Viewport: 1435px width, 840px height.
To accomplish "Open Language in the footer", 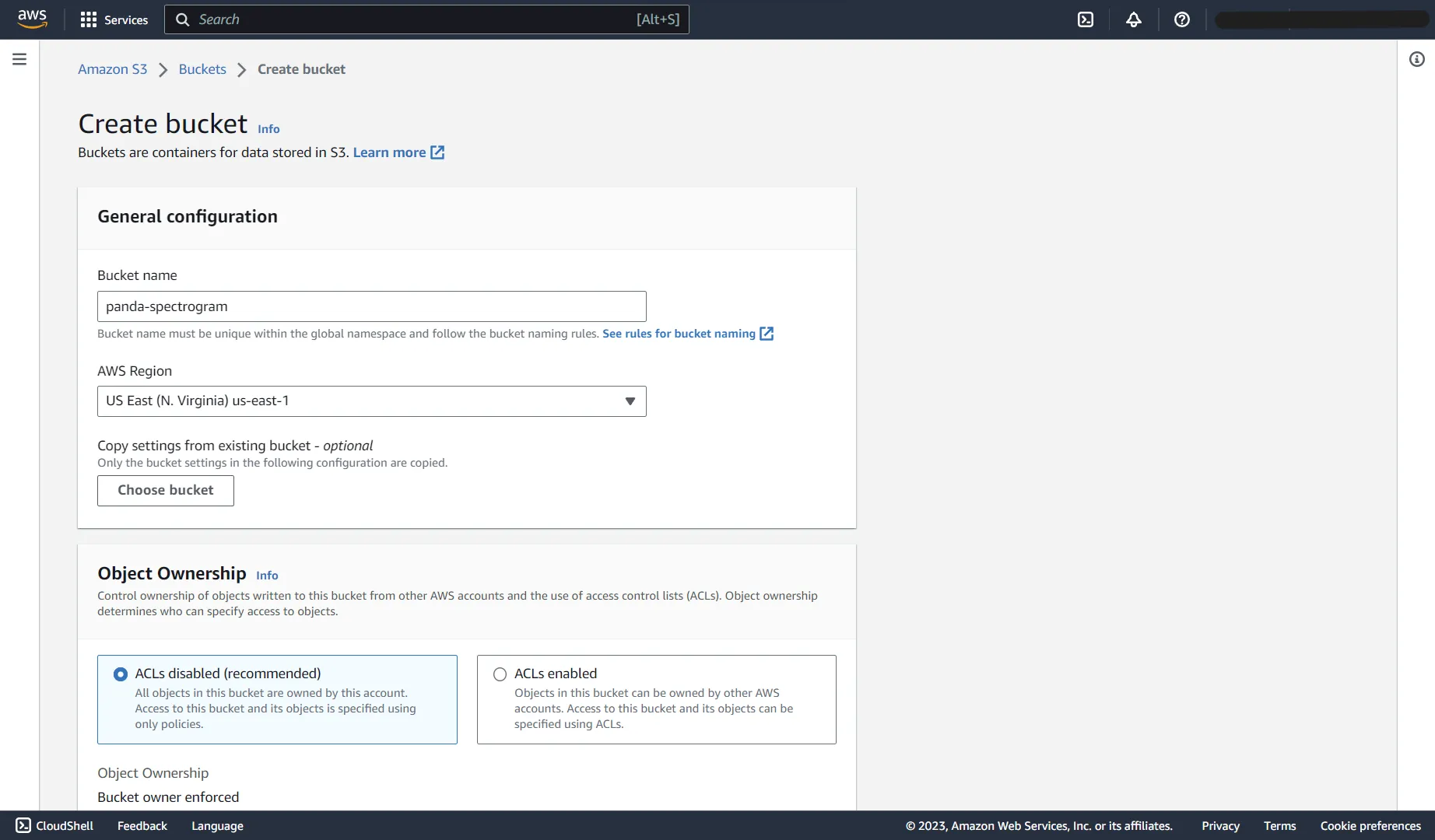I will click(217, 825).
